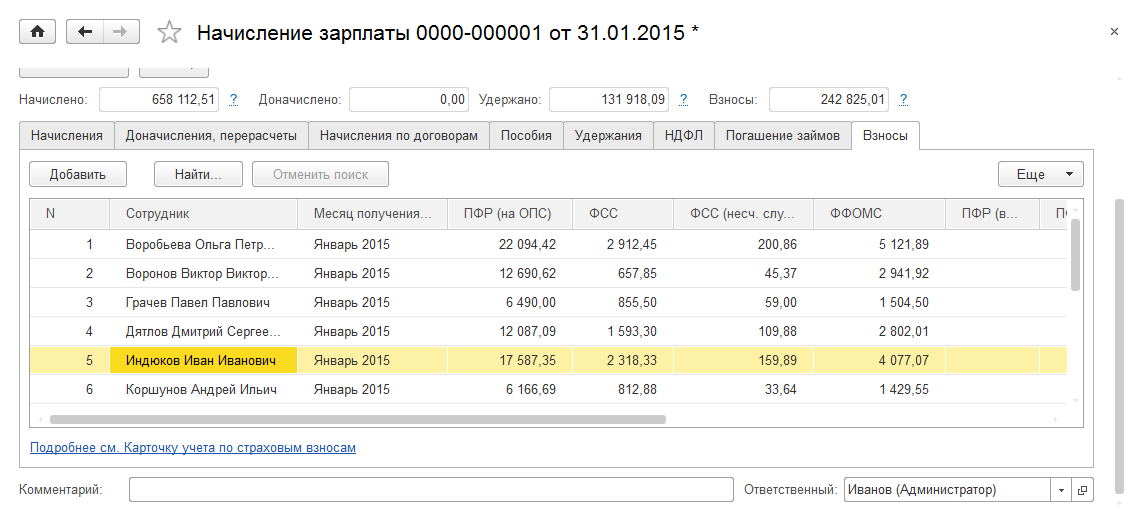
Task: Add document to favorites with star
Action: (x=169, y=33)
